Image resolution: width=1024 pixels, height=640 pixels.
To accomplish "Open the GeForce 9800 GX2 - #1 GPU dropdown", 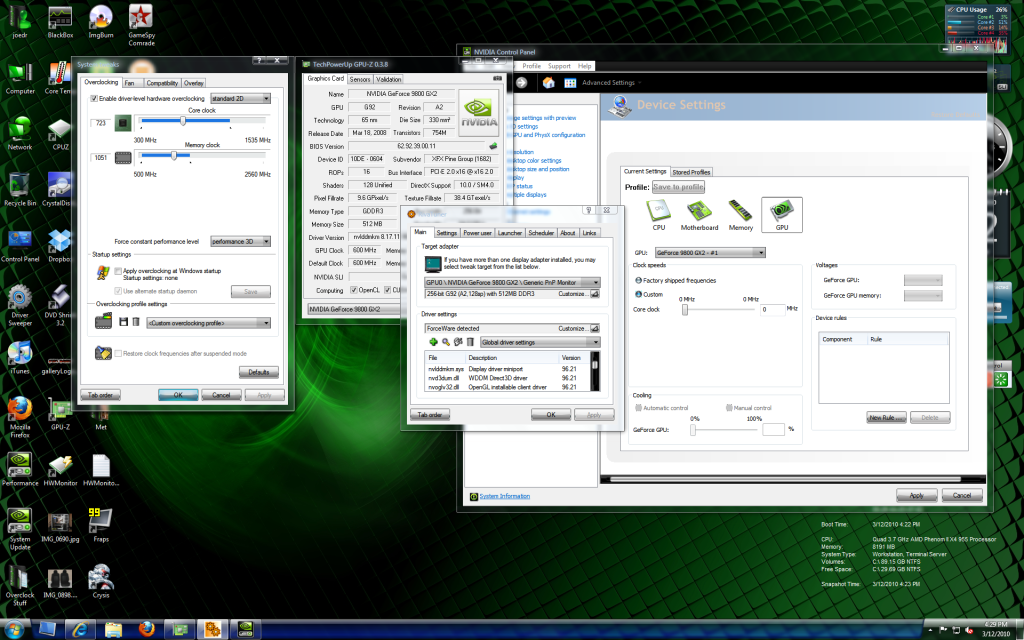I will [710, 253].
